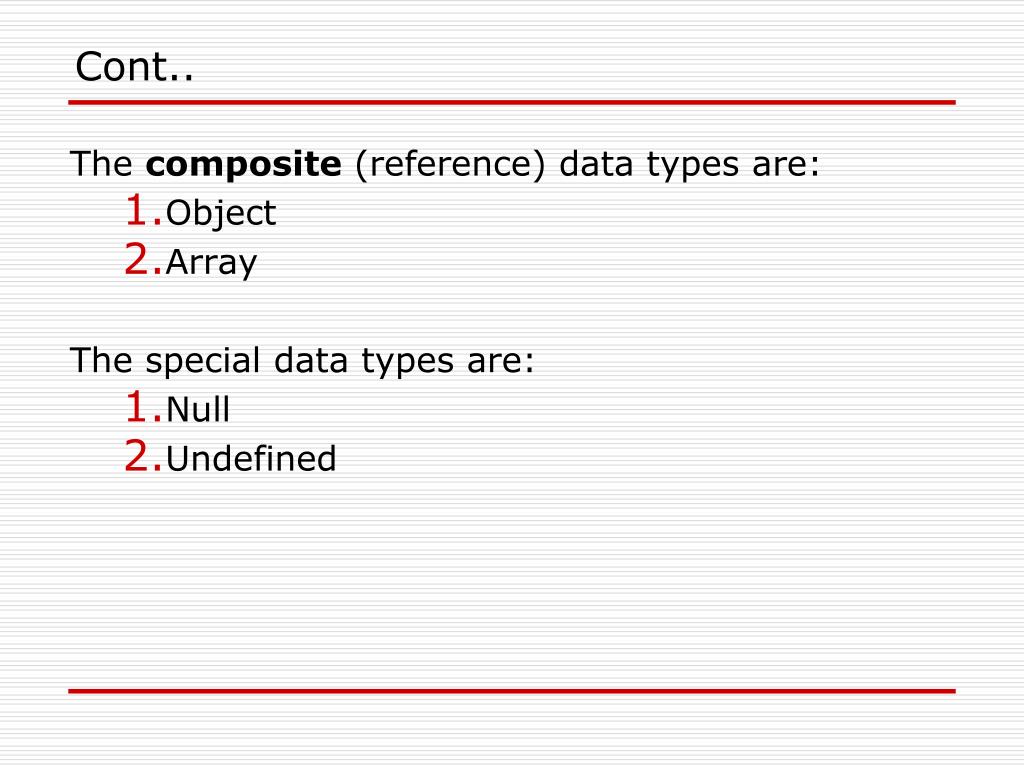The width and height of the screenshot is (1024, 768).
Task: Click "The" starting the special heading
Action: (x=101, y=361)
